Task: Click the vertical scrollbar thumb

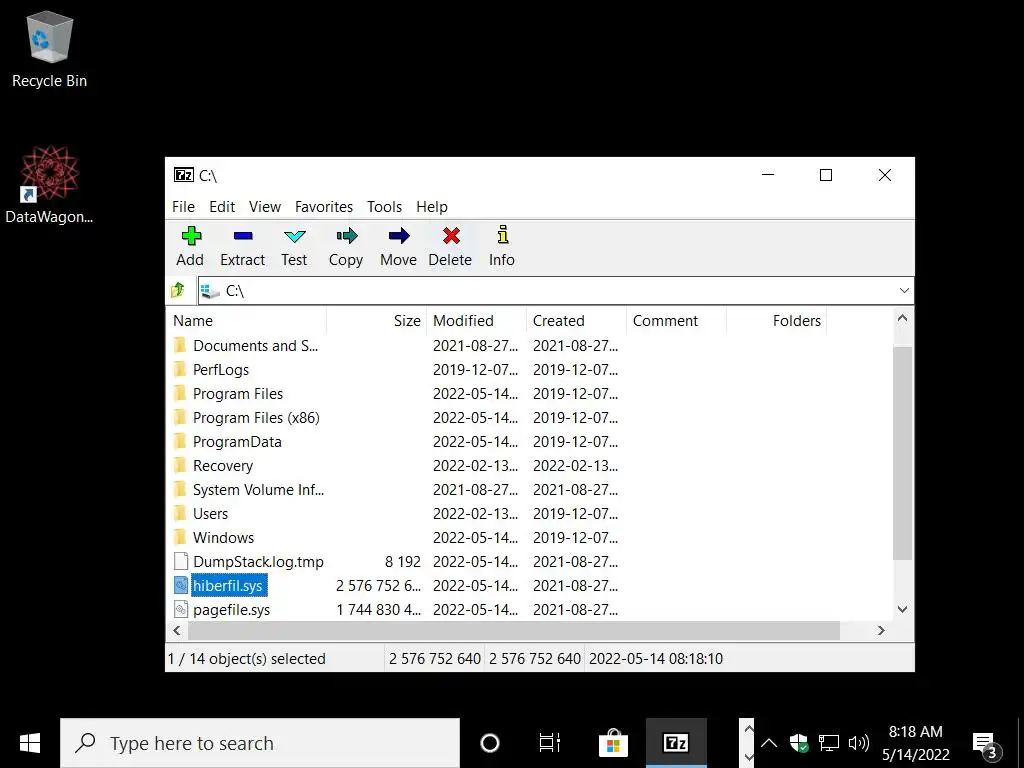Action: tap(903, 453)
